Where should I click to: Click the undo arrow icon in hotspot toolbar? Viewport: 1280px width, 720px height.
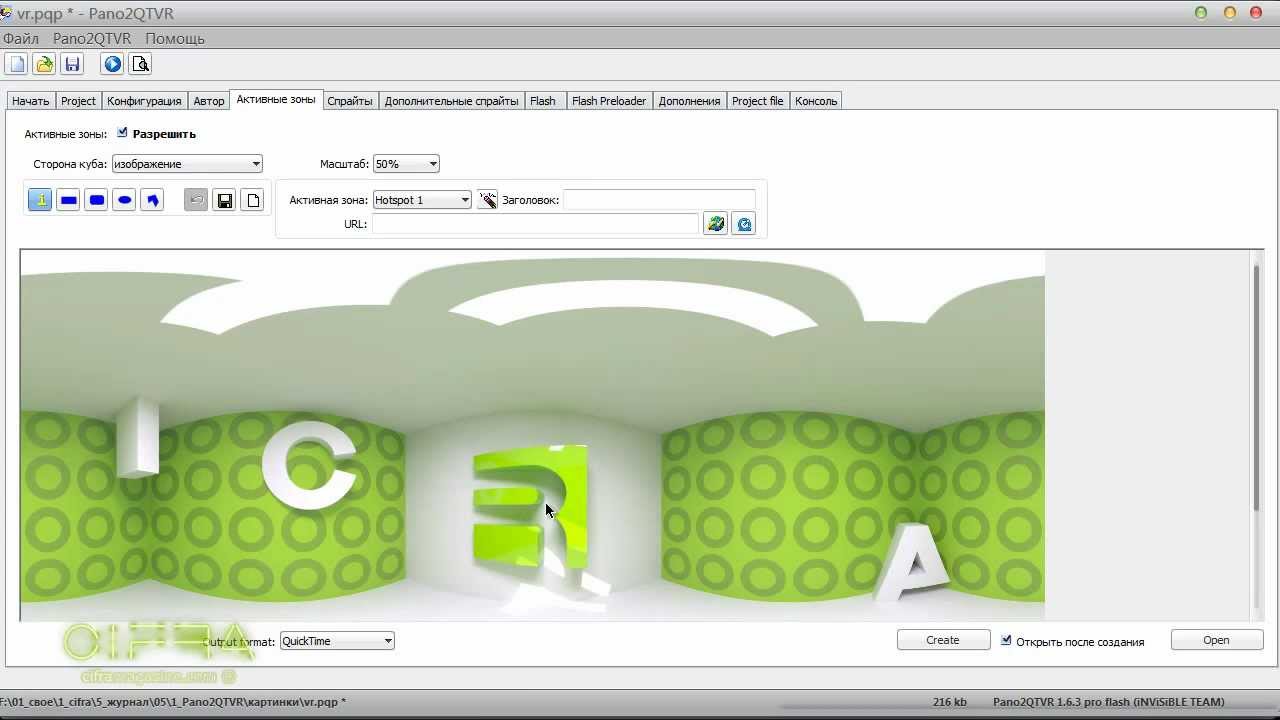196,200
